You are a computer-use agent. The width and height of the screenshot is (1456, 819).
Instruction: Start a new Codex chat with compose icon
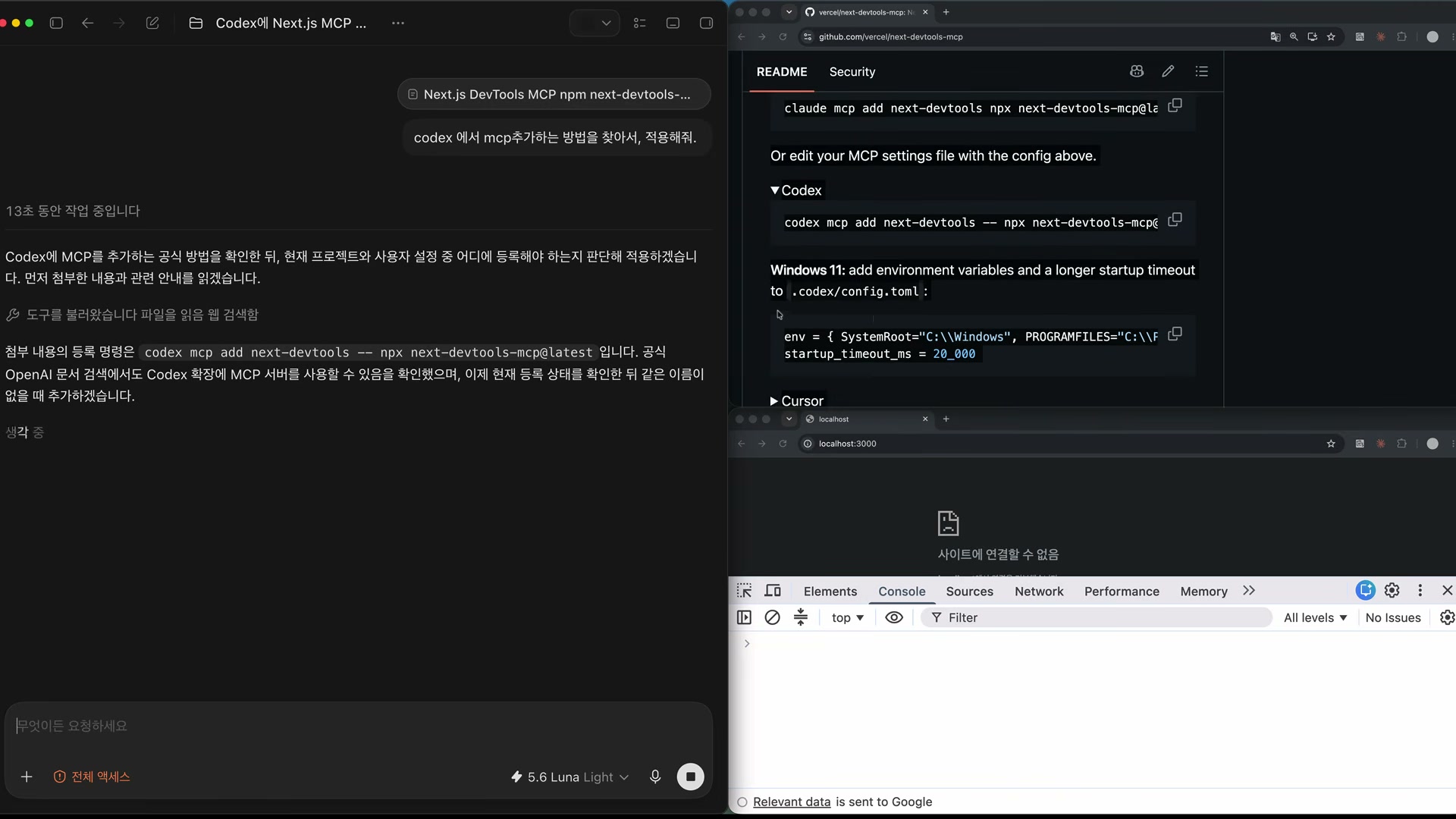pos(152,23)
